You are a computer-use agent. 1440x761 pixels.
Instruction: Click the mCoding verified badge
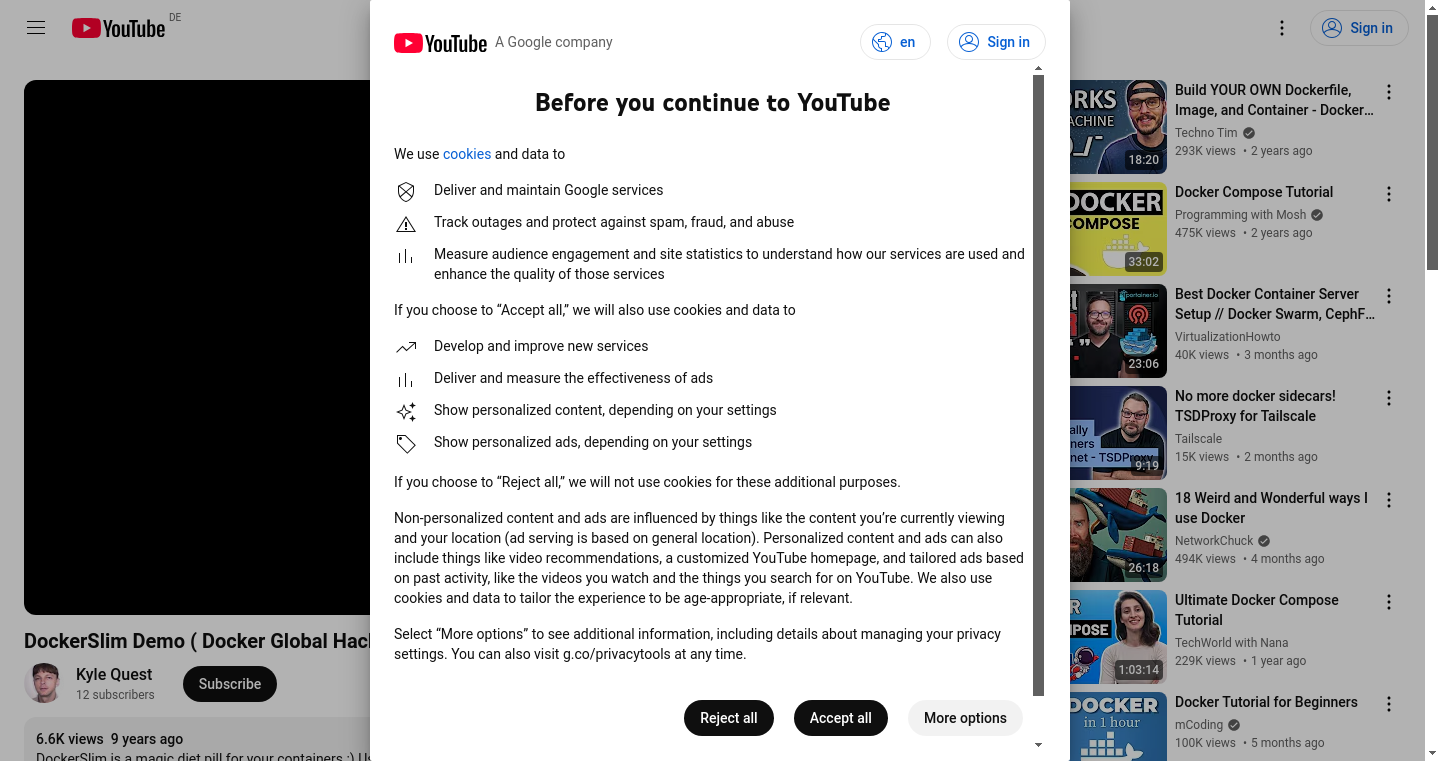click(1234, 725)
